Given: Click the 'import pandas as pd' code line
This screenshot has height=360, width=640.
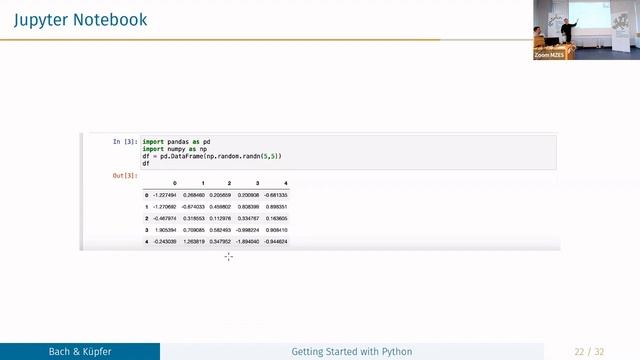Looking at the screenshot, I should (176, 142).
